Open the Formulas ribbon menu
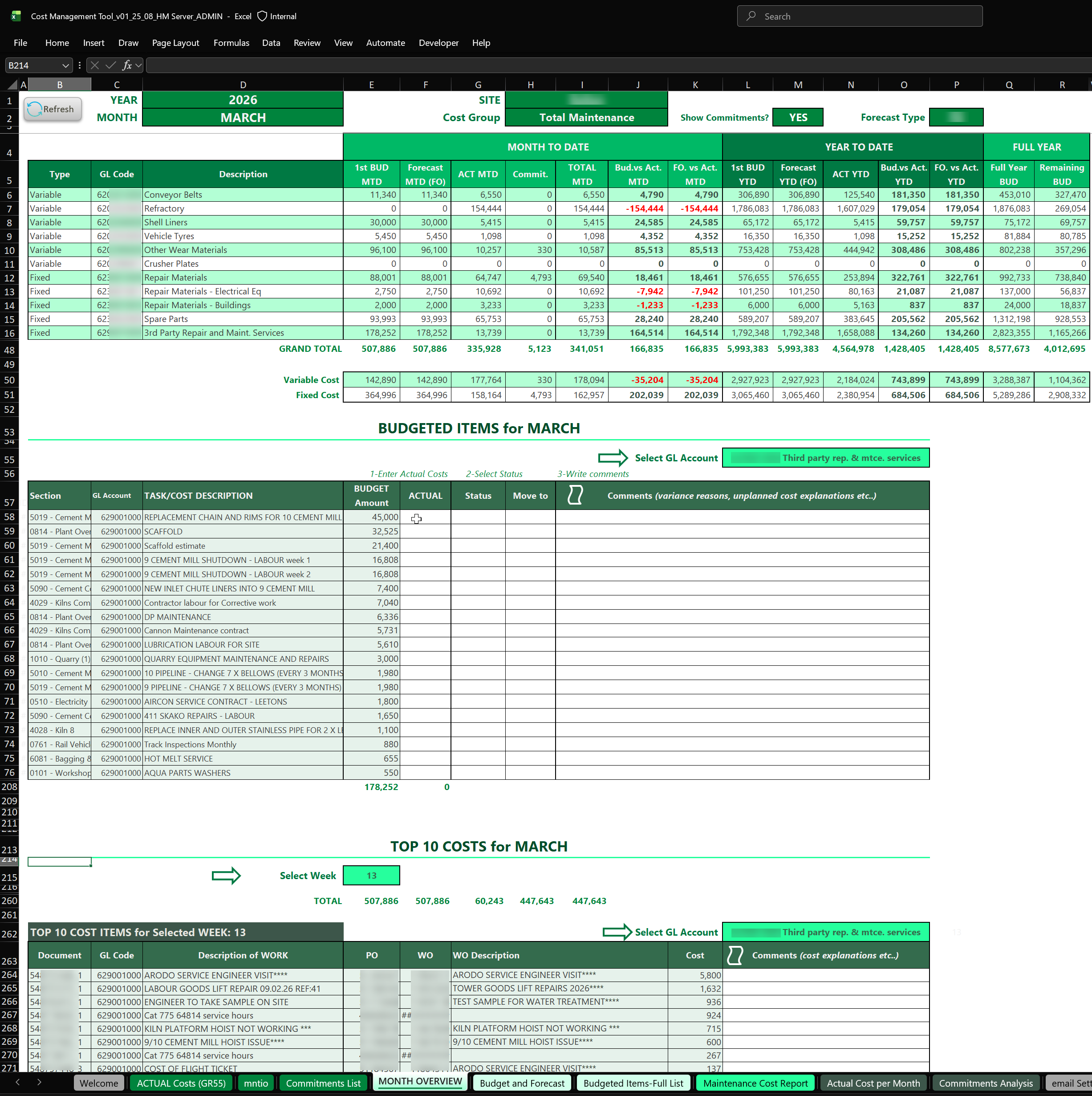The height and width of the screenshot is (1096, 1092). tap(231, 43)
